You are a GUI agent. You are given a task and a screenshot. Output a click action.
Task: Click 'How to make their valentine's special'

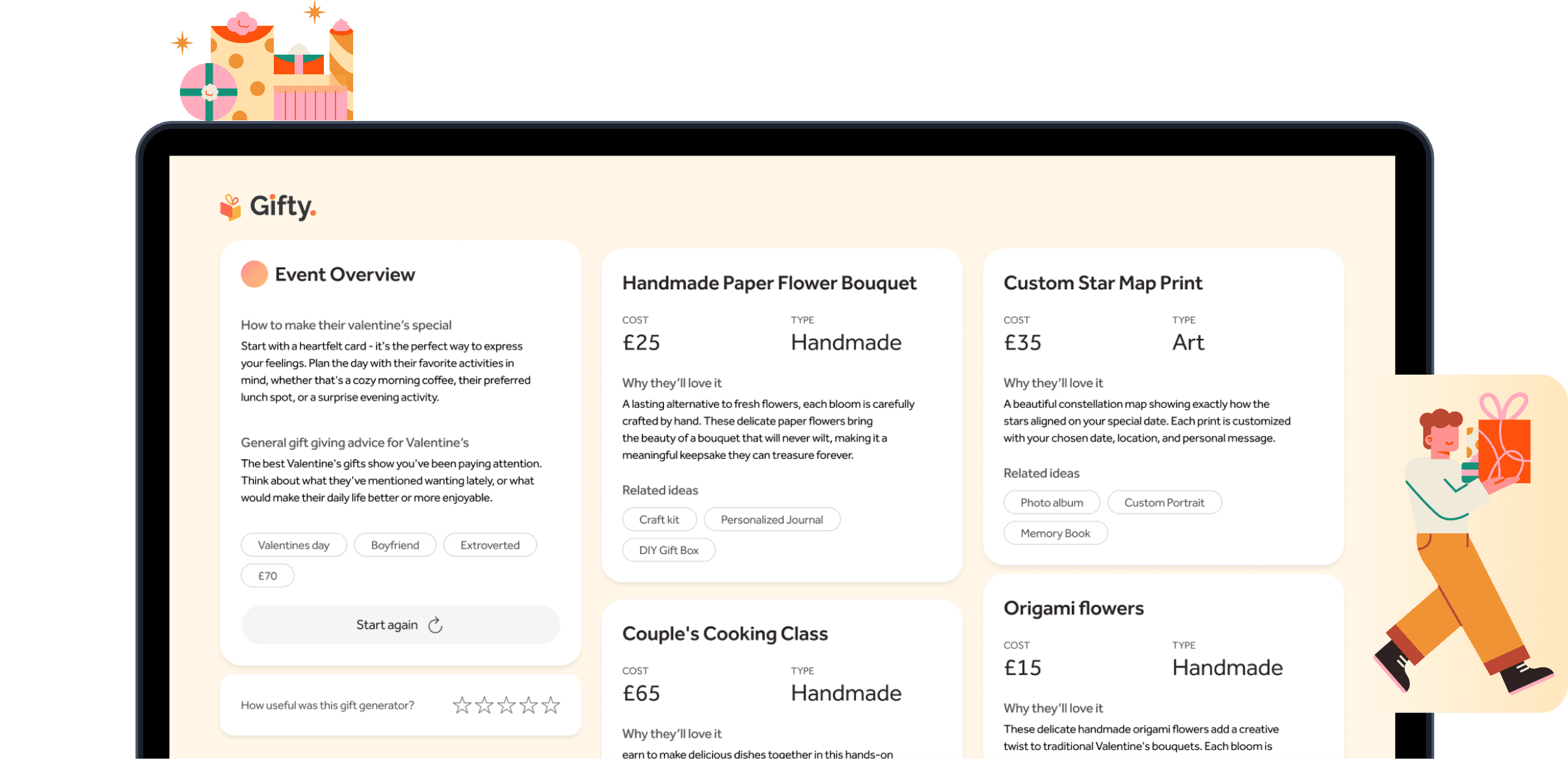346,325
